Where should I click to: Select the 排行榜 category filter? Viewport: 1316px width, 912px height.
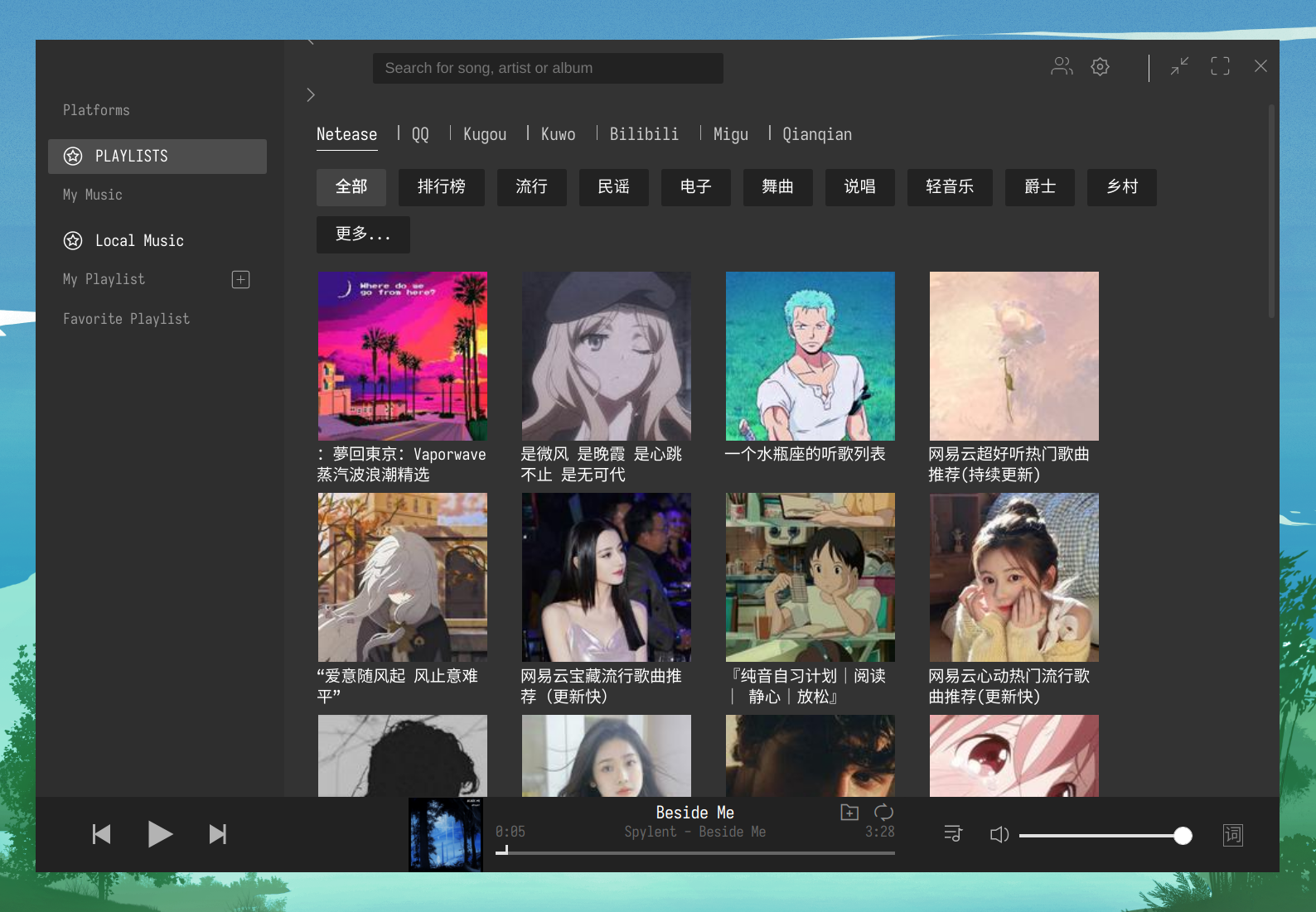442,187
